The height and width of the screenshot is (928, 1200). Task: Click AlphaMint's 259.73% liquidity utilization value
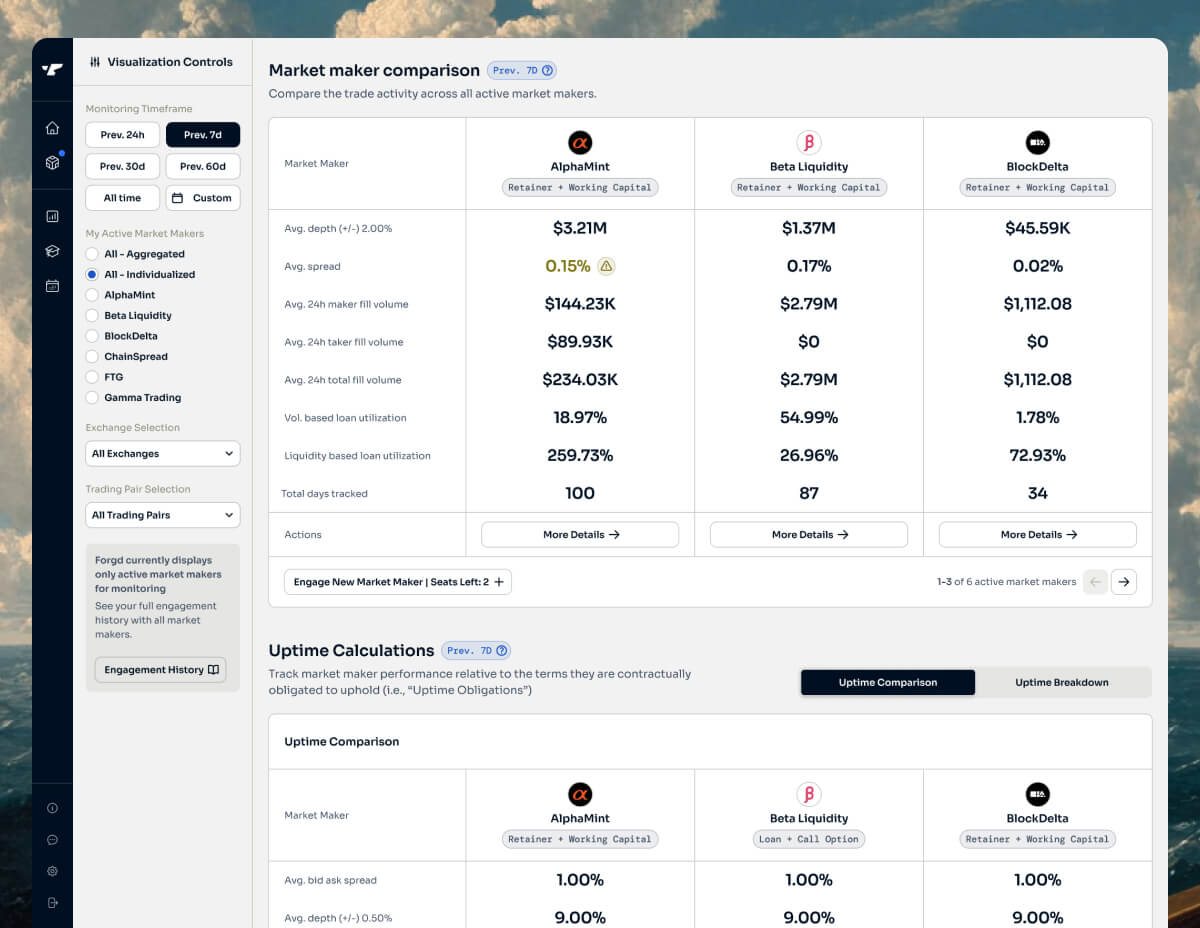(580, 455)
